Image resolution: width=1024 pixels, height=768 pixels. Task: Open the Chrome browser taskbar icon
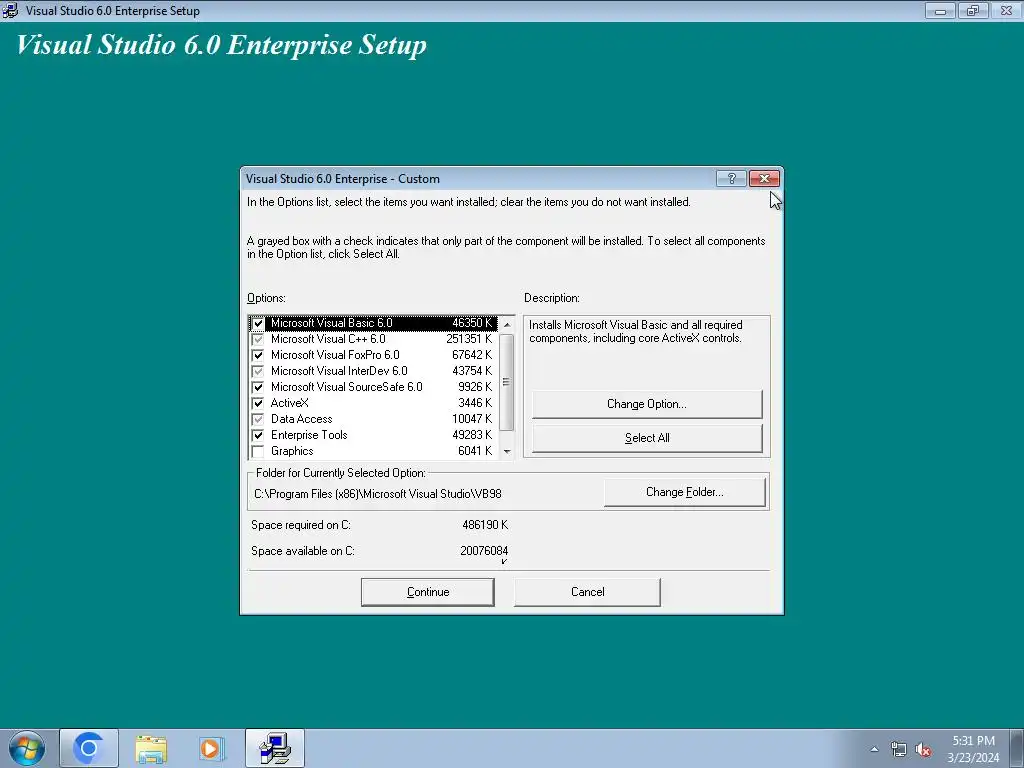(x=89, y=748)
